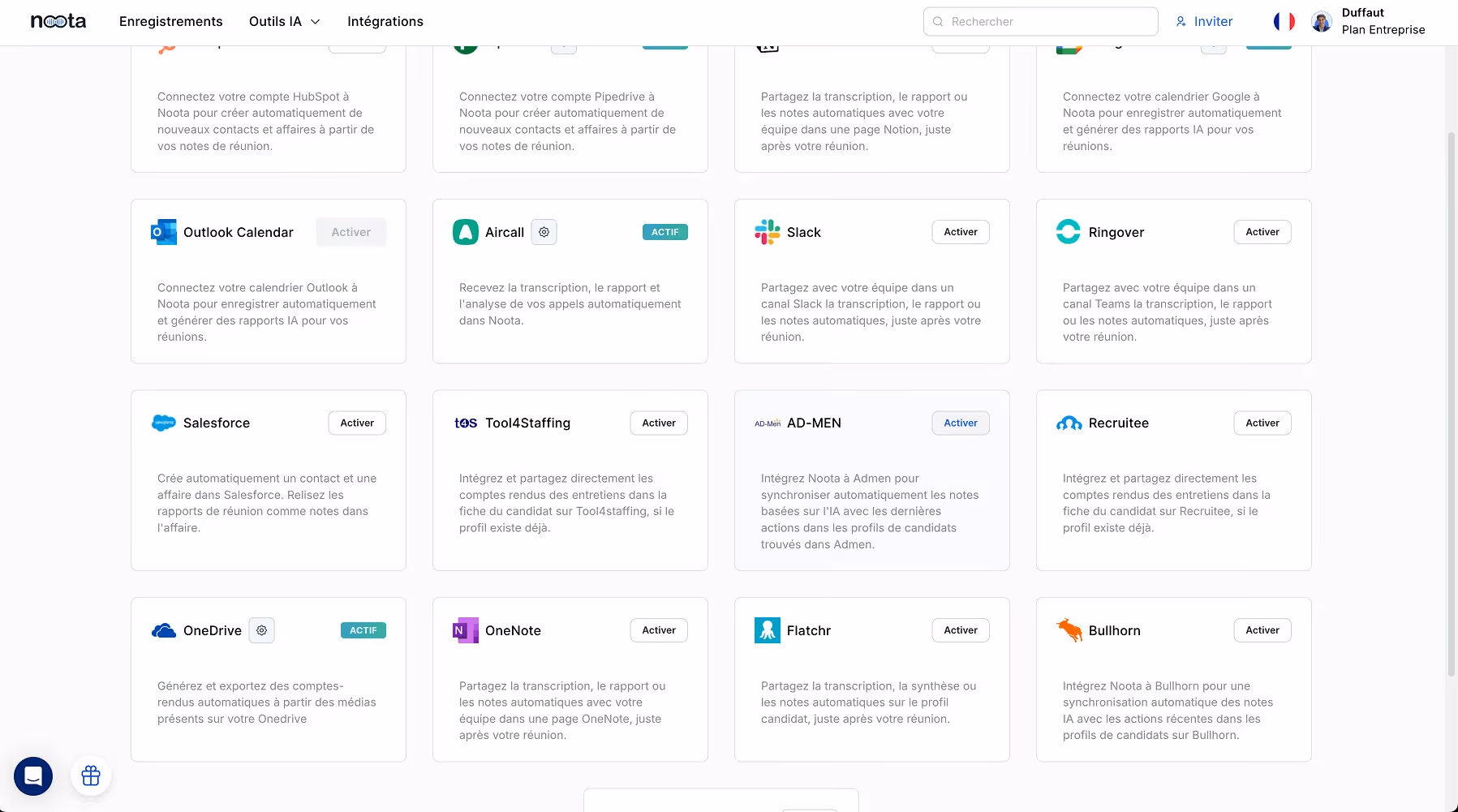Select the Bullhorn integration icon
Screen dimensions: 1458x812
pyautogui.click(x=1069, y=630)
